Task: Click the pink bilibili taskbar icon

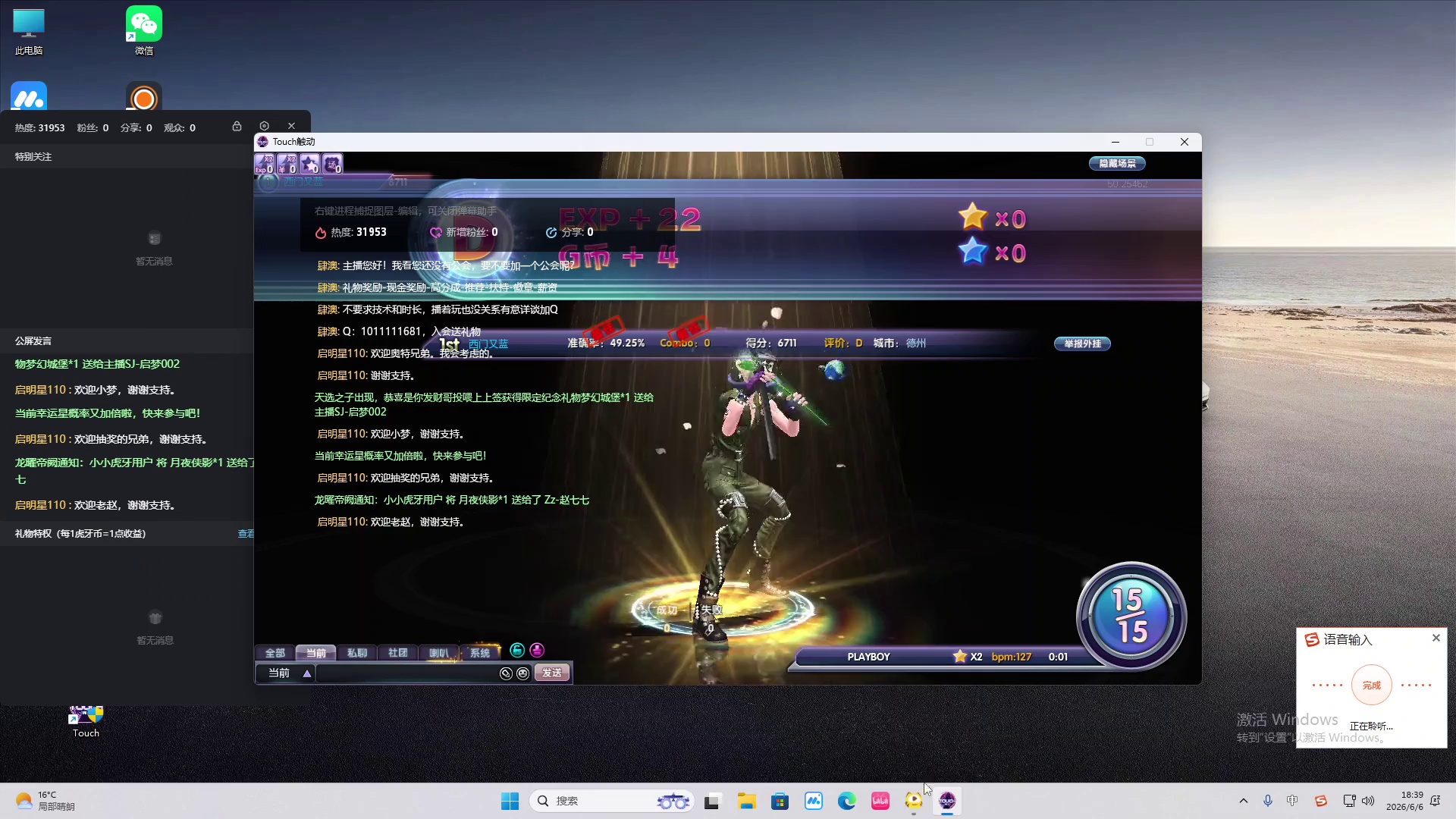Action: [880, 801]
